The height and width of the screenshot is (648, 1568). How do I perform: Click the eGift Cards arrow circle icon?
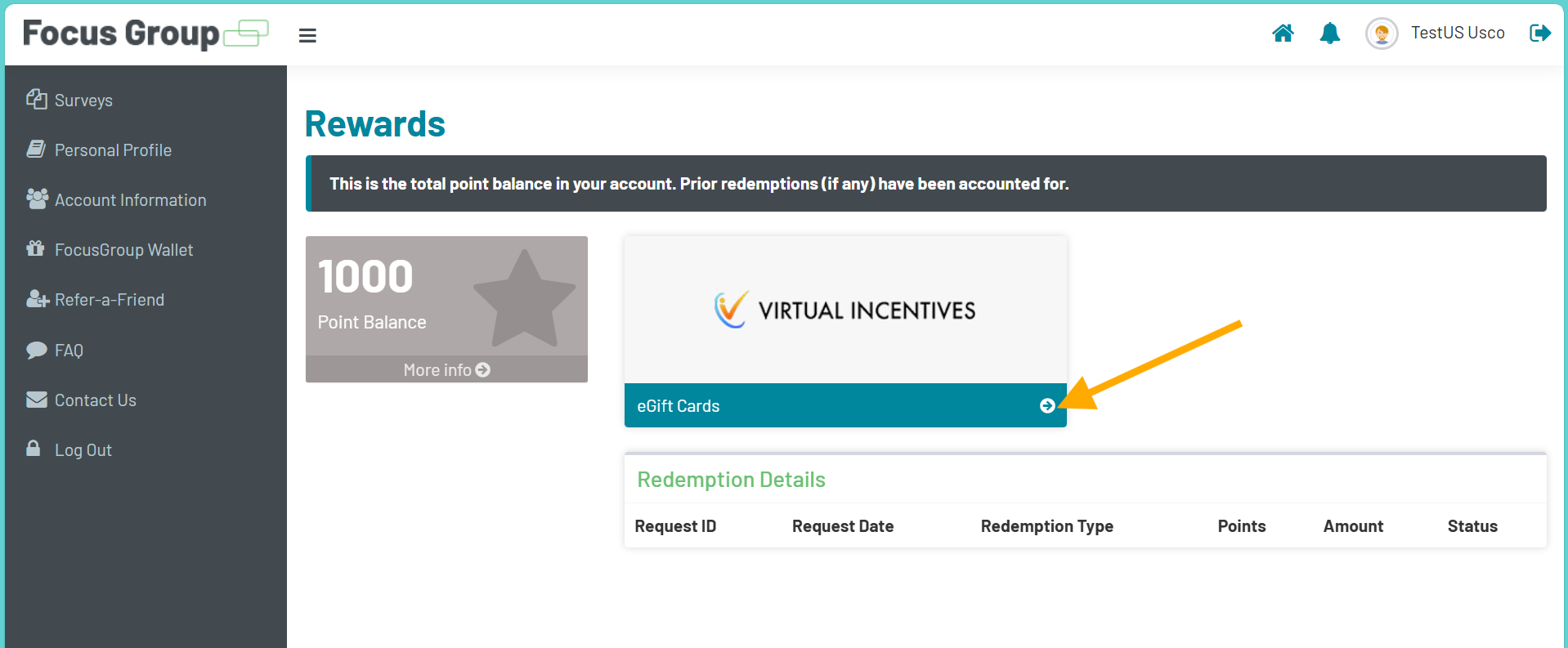pos(1047,406)
